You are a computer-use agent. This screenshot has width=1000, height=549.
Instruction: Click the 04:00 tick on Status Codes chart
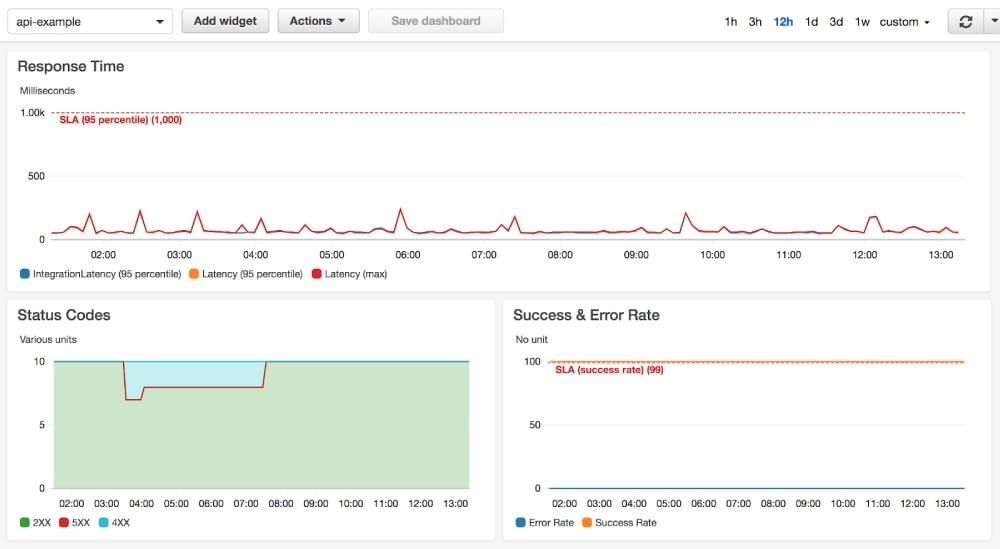click(x=141, y=504)
